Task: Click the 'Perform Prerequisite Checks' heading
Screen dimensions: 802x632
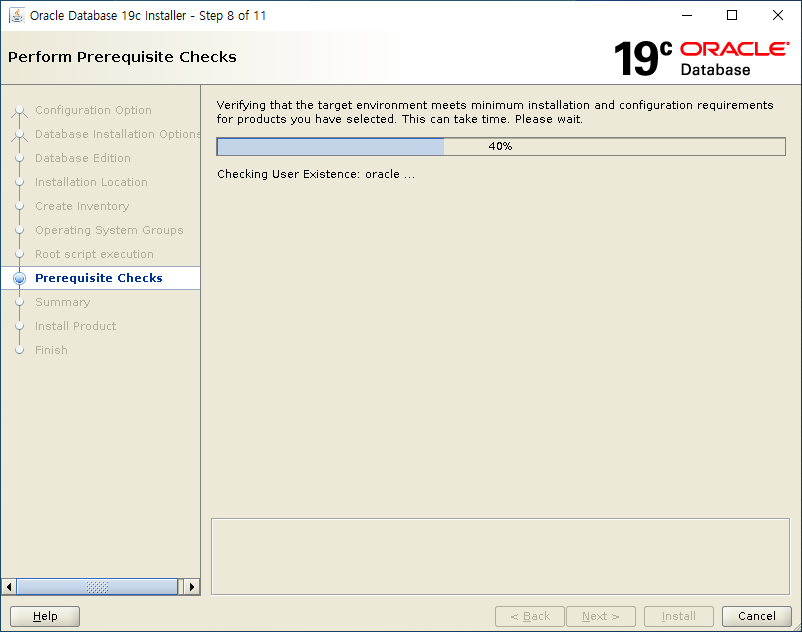Action: coord(122,57)
